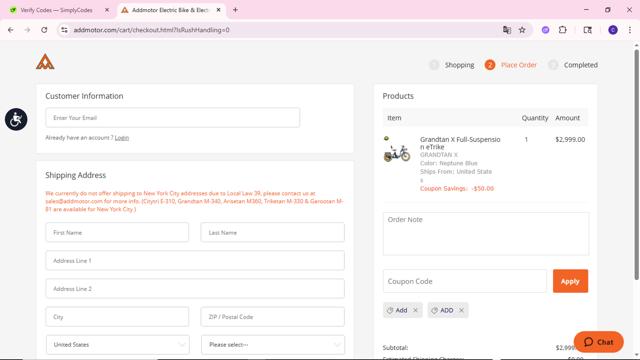
Task: Bookmark this page with the star
Action: 522,30
